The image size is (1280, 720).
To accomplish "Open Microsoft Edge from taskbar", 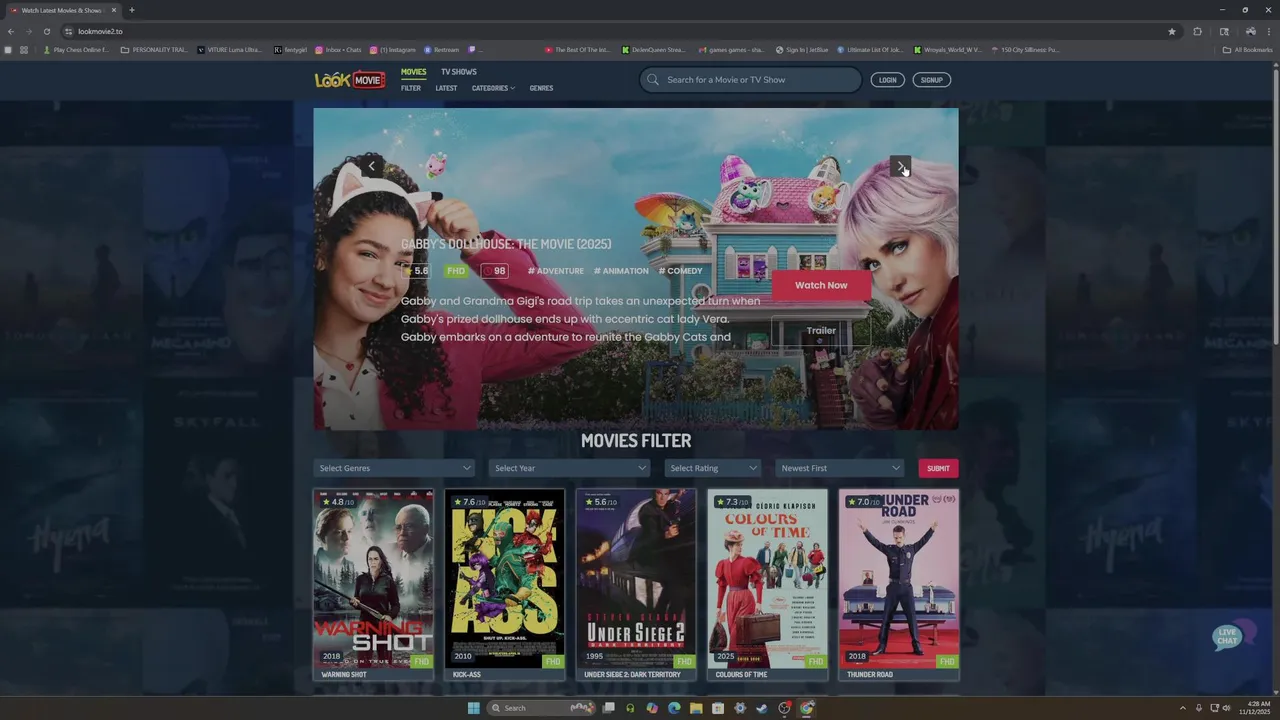I will tap(674, 708).
